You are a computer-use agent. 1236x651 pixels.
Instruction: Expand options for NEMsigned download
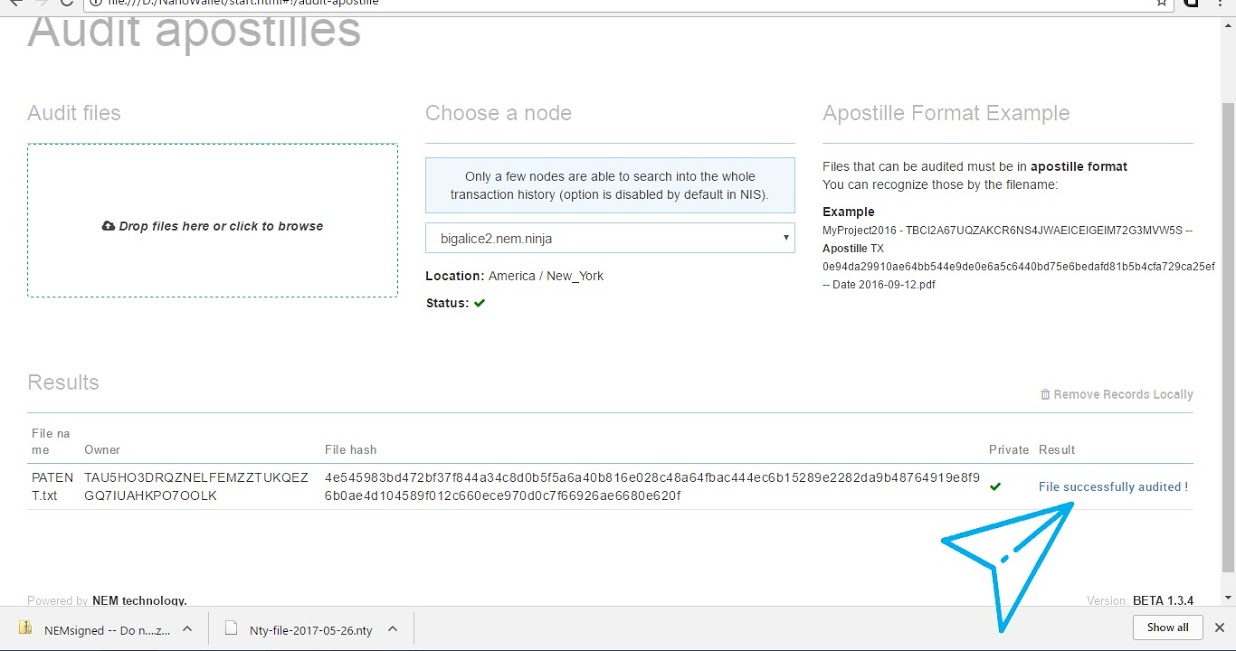click(187, 629)
